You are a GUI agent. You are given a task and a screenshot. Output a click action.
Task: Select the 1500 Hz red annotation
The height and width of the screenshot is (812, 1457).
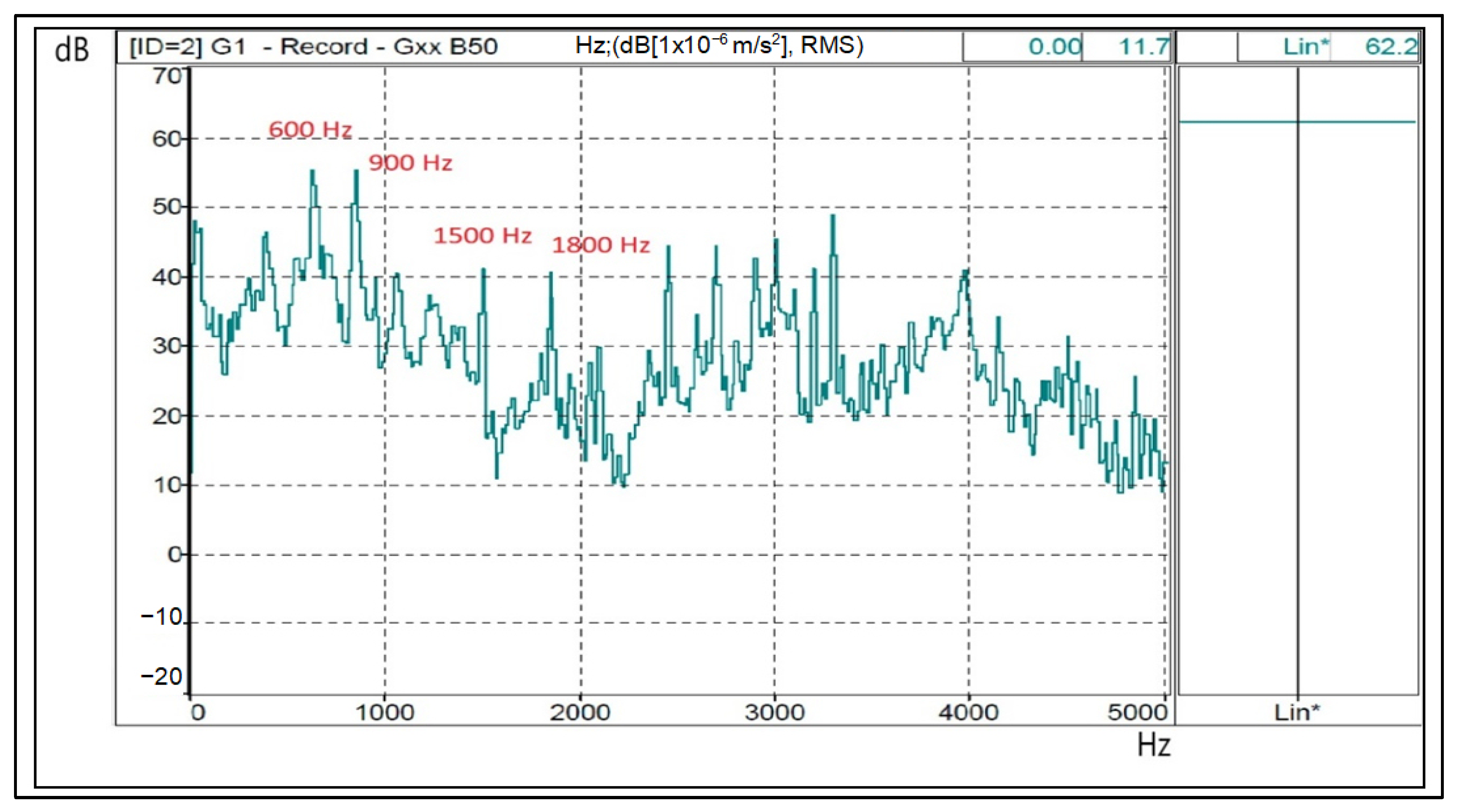(x=483, y=235)
